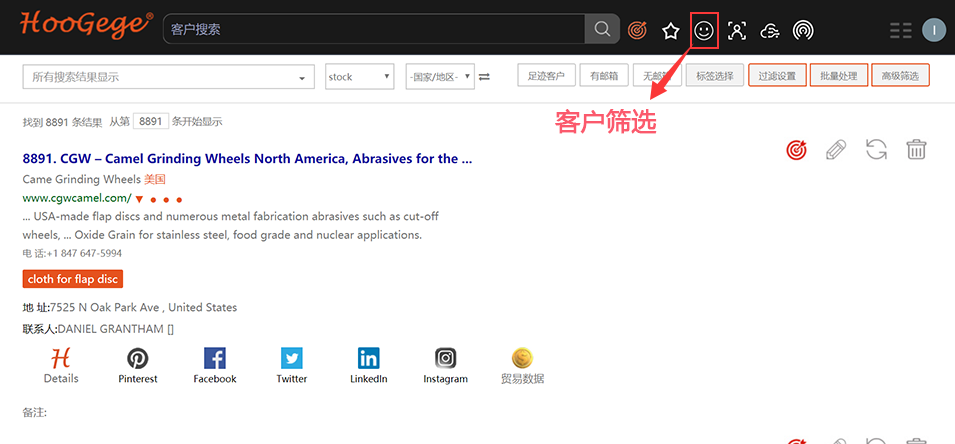Click the broadcast signal icon in header
The width and height of the screenshot is (955, 444).
(x=803, y=30)
